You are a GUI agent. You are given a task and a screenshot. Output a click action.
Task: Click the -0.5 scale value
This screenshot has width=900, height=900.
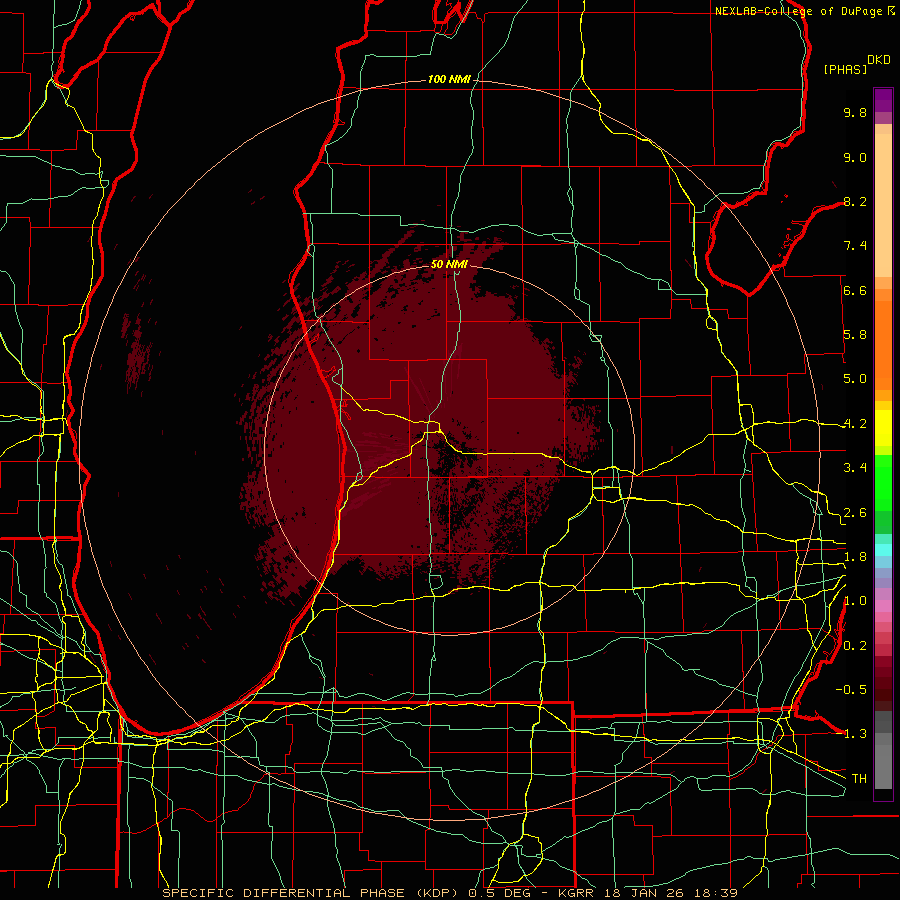pos(851,690)
